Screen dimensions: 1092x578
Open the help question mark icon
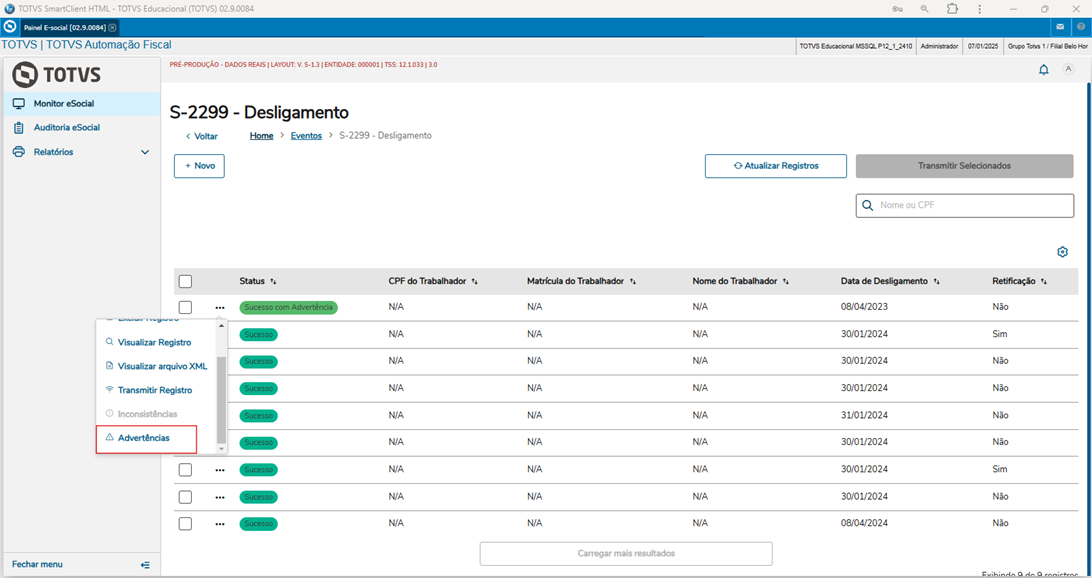point(1081,26)
